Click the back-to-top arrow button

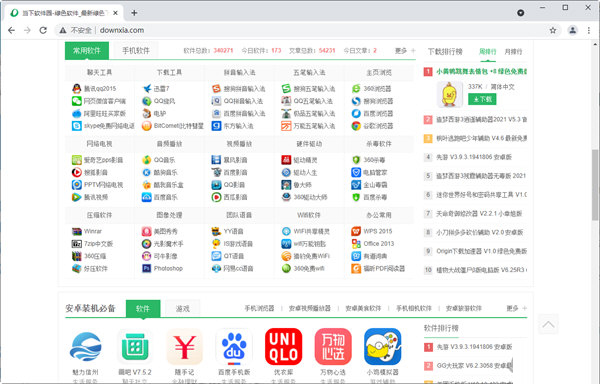point(548,324)
